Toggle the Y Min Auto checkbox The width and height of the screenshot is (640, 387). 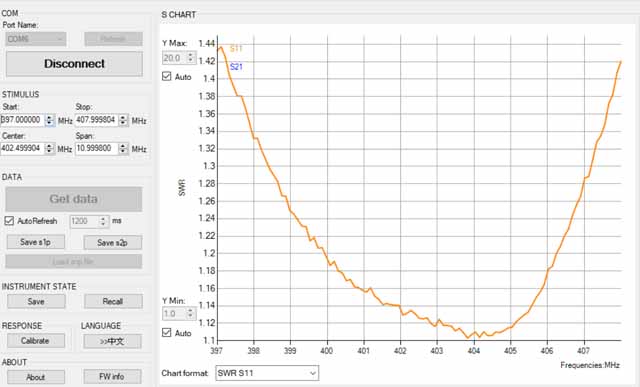pos(167,332)
